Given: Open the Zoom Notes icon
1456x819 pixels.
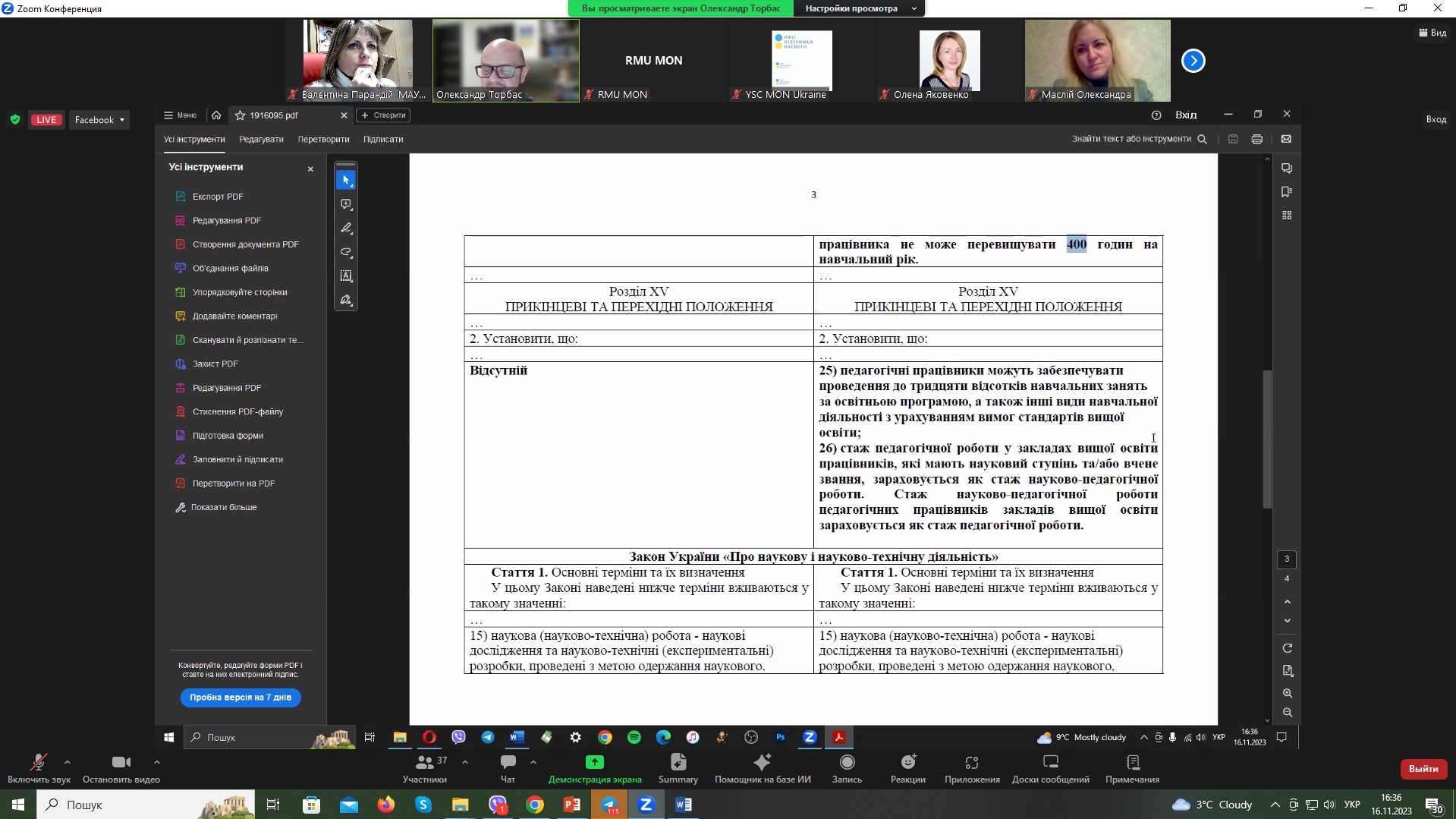Looking at the screenshot, I should point(1132,763).
